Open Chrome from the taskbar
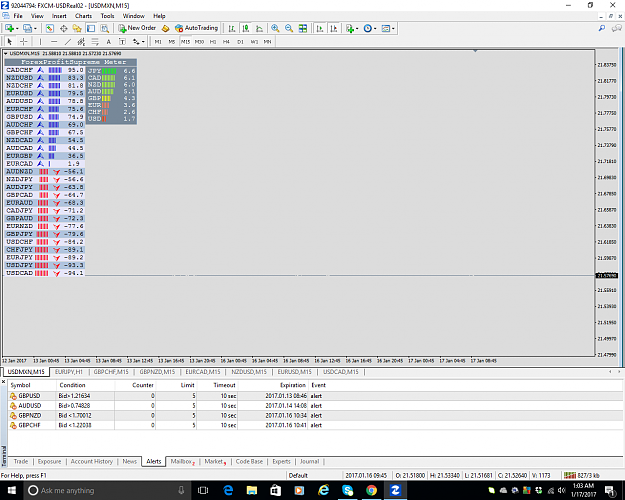Screen dimensions: 625x500 371,490
